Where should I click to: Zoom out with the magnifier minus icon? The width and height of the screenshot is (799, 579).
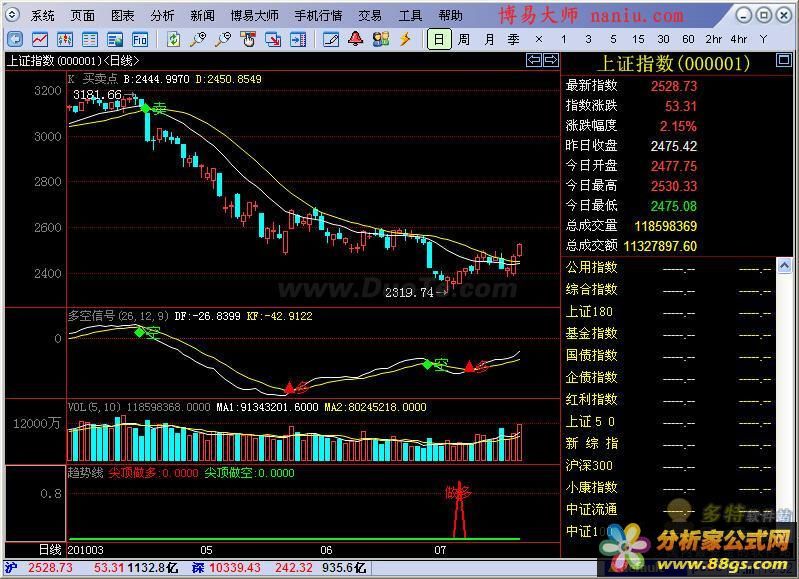coord(223,39)
